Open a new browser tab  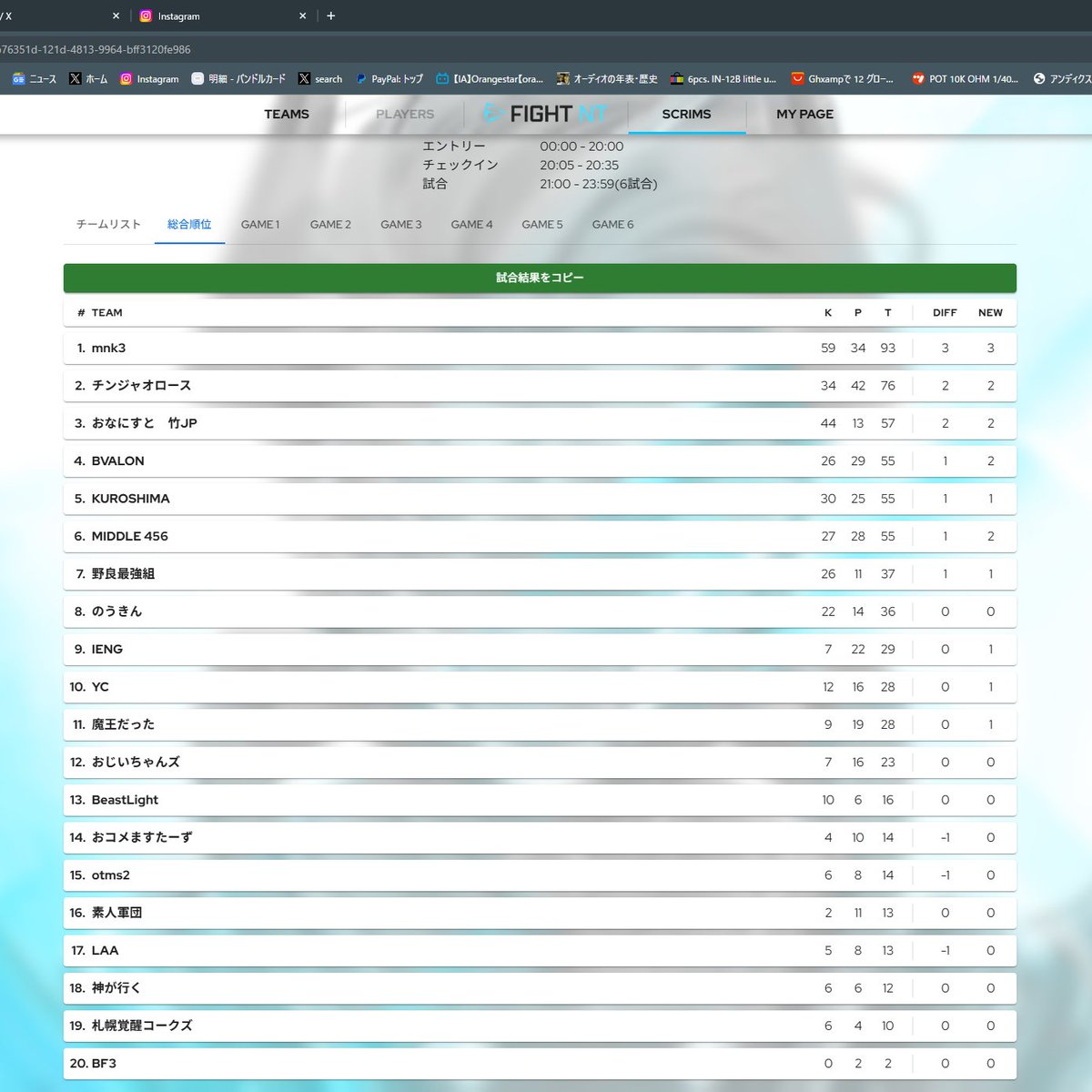click(x=330, y=15)
